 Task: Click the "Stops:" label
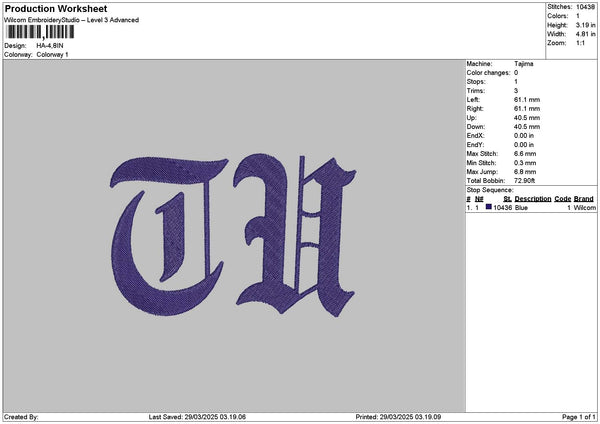[x=476, y=82]
